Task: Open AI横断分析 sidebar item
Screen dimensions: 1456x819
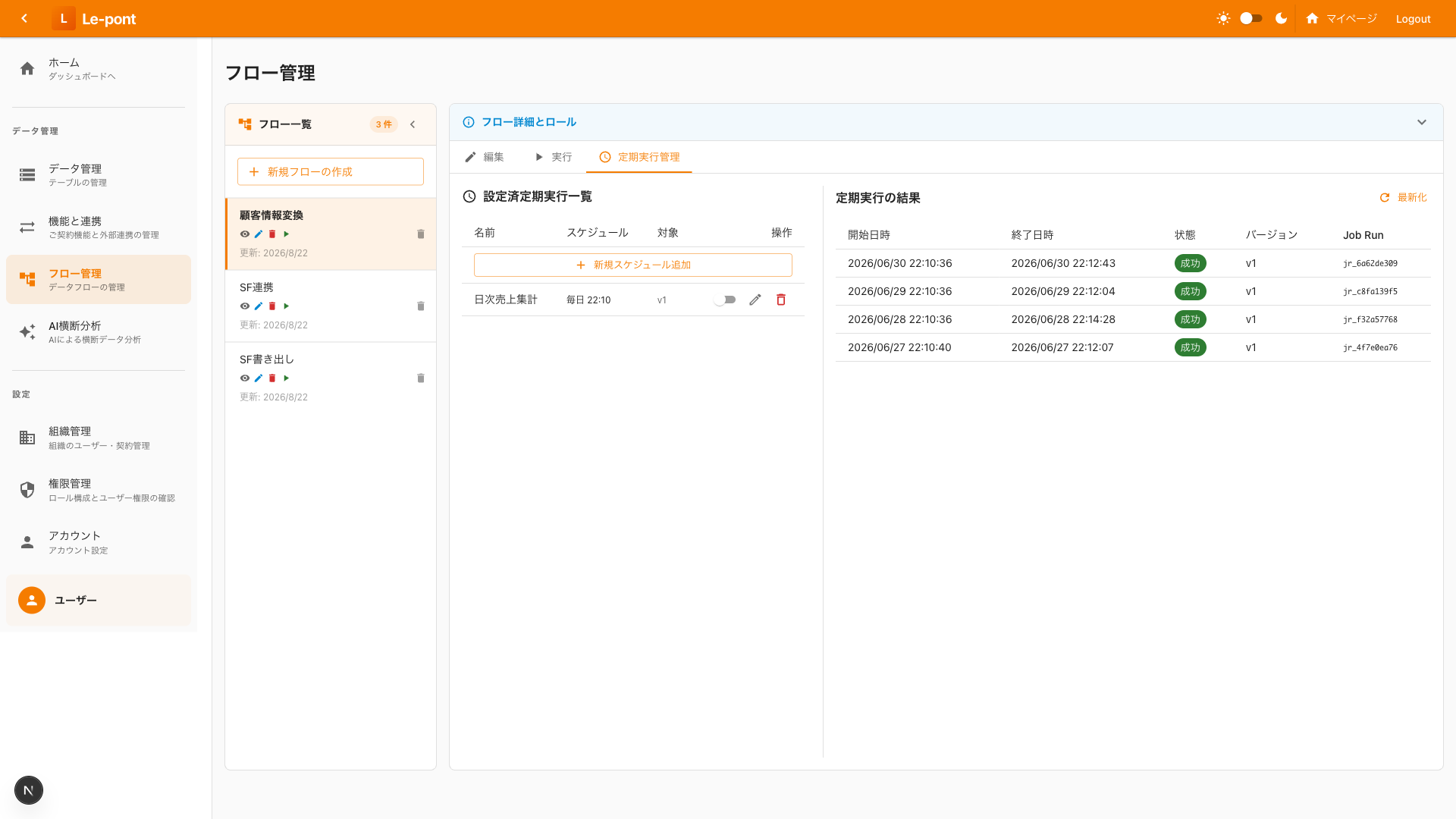Action: click(99, 332)
